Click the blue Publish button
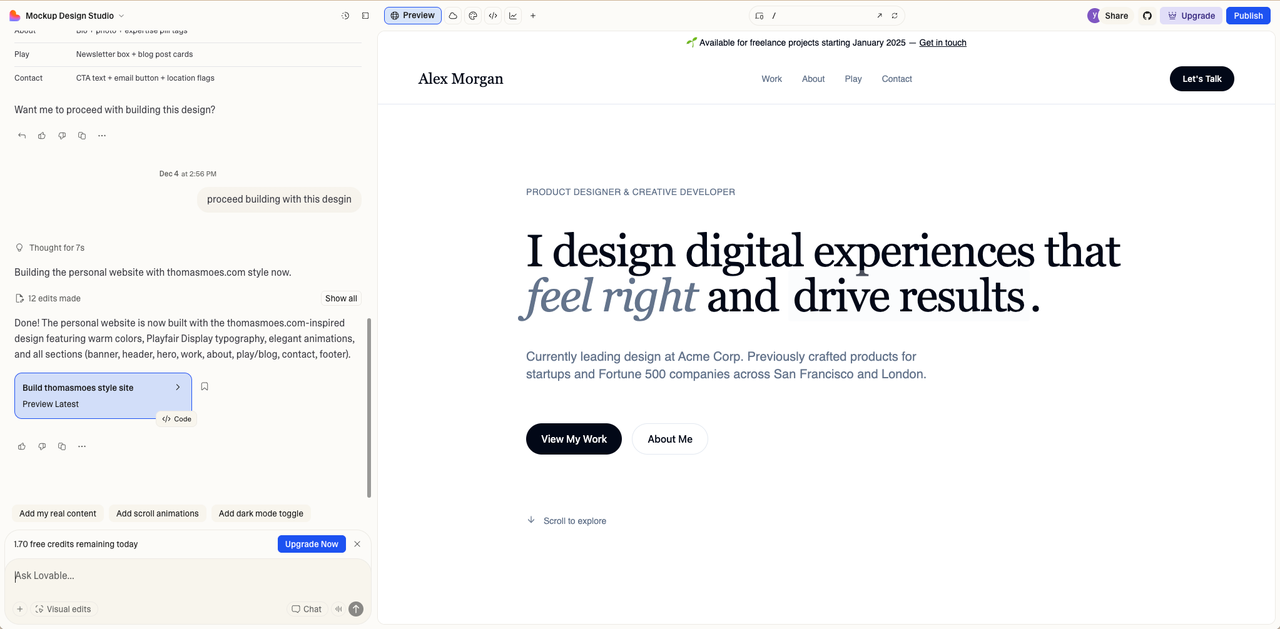The width and height of the screenshot is (1280, 629). point(1247,16)
